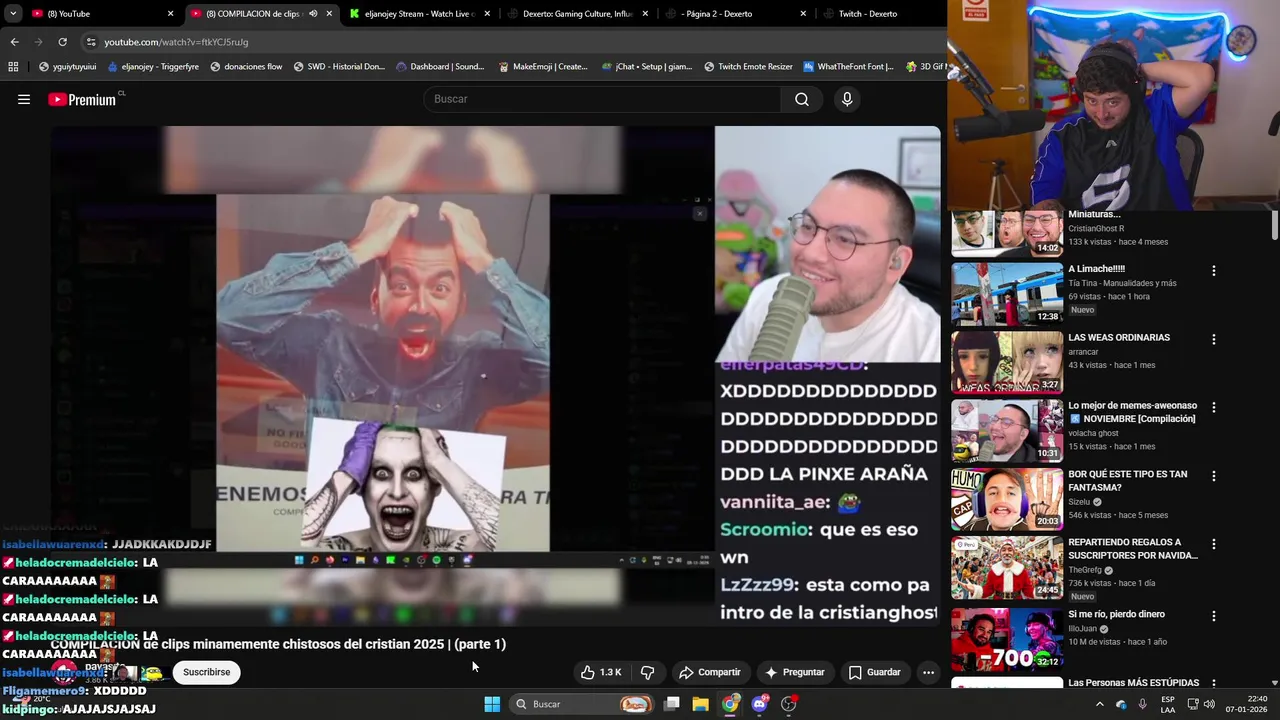This screenshot has width=1280, height=720.
Task: Click the video player area
Action: click(496, 375)
